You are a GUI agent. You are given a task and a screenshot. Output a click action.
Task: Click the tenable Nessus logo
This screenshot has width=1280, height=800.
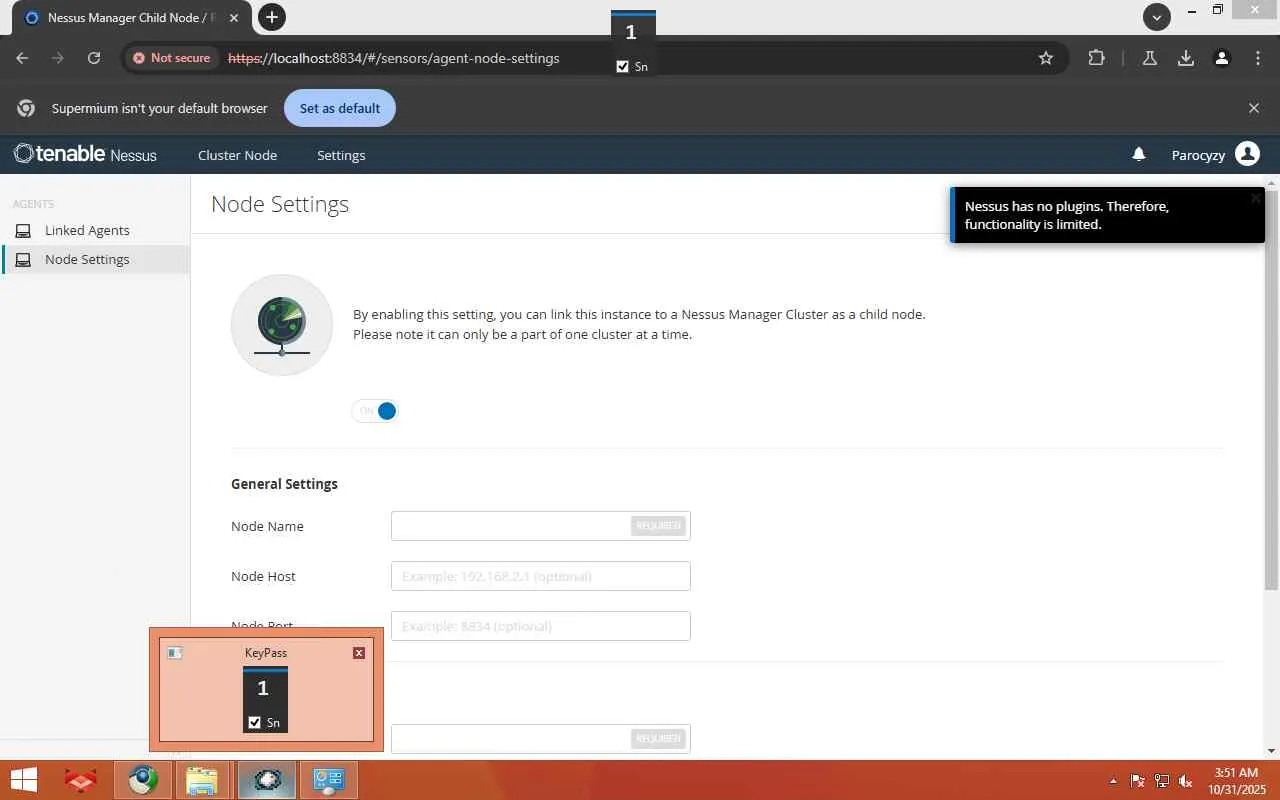pos(85,154)
